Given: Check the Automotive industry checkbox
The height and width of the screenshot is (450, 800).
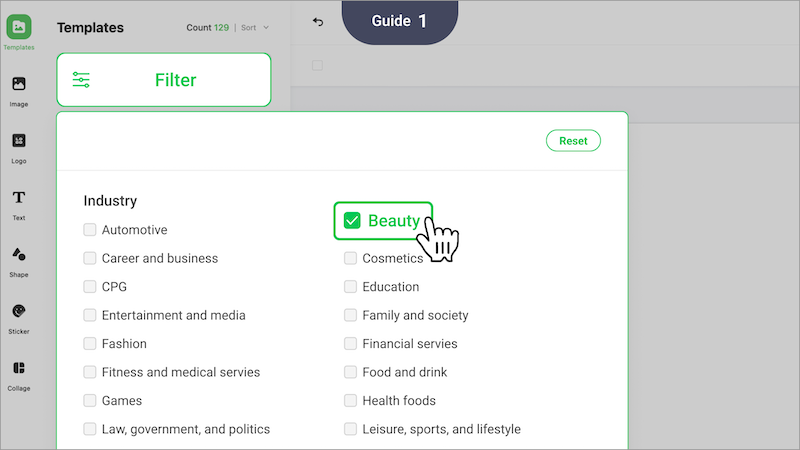Looking at the screenshot, I should click(x=91, y=230).
